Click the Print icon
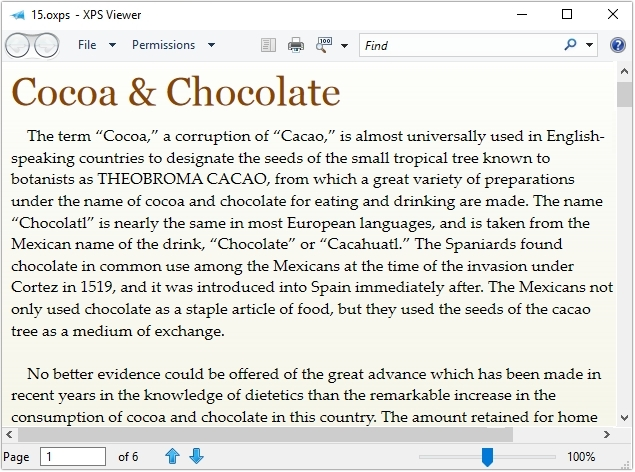The width and height of the screenshot is (635, 472). [296, 45]
